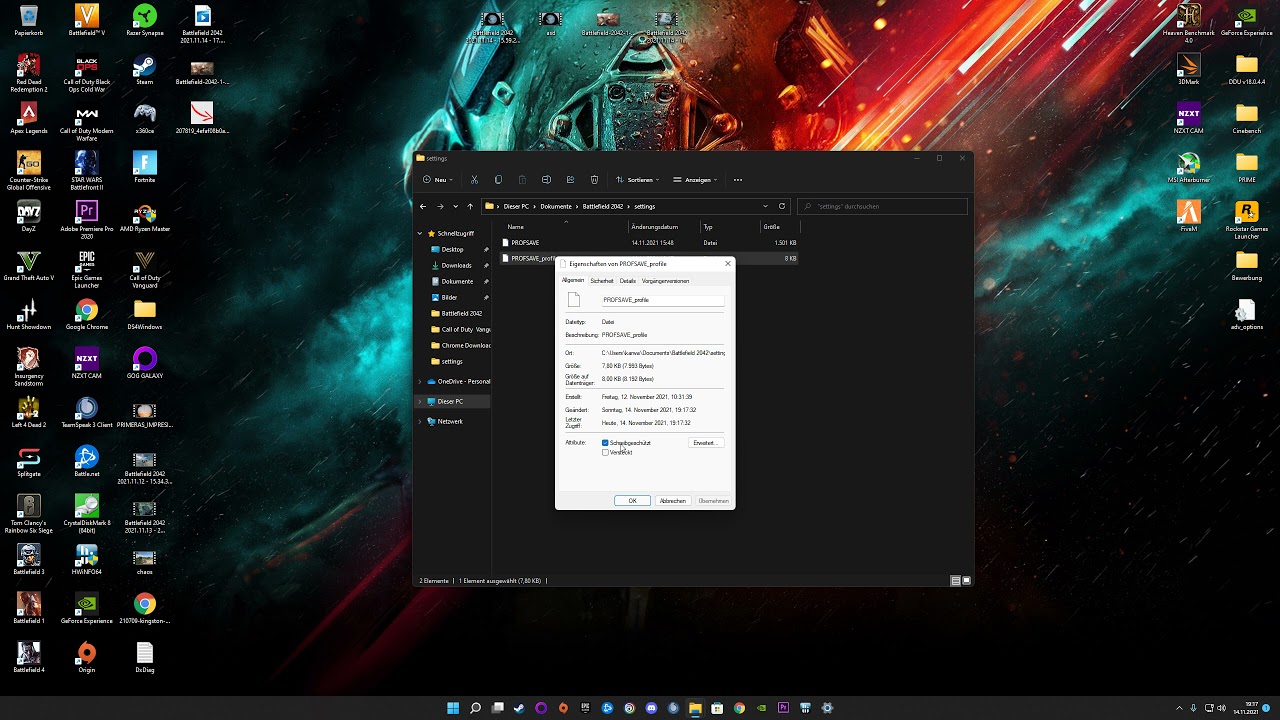This screenshot has height=720, width=1280.
Task: Select Razer Synapse desktop icon
Action: [x=145, y=20]
